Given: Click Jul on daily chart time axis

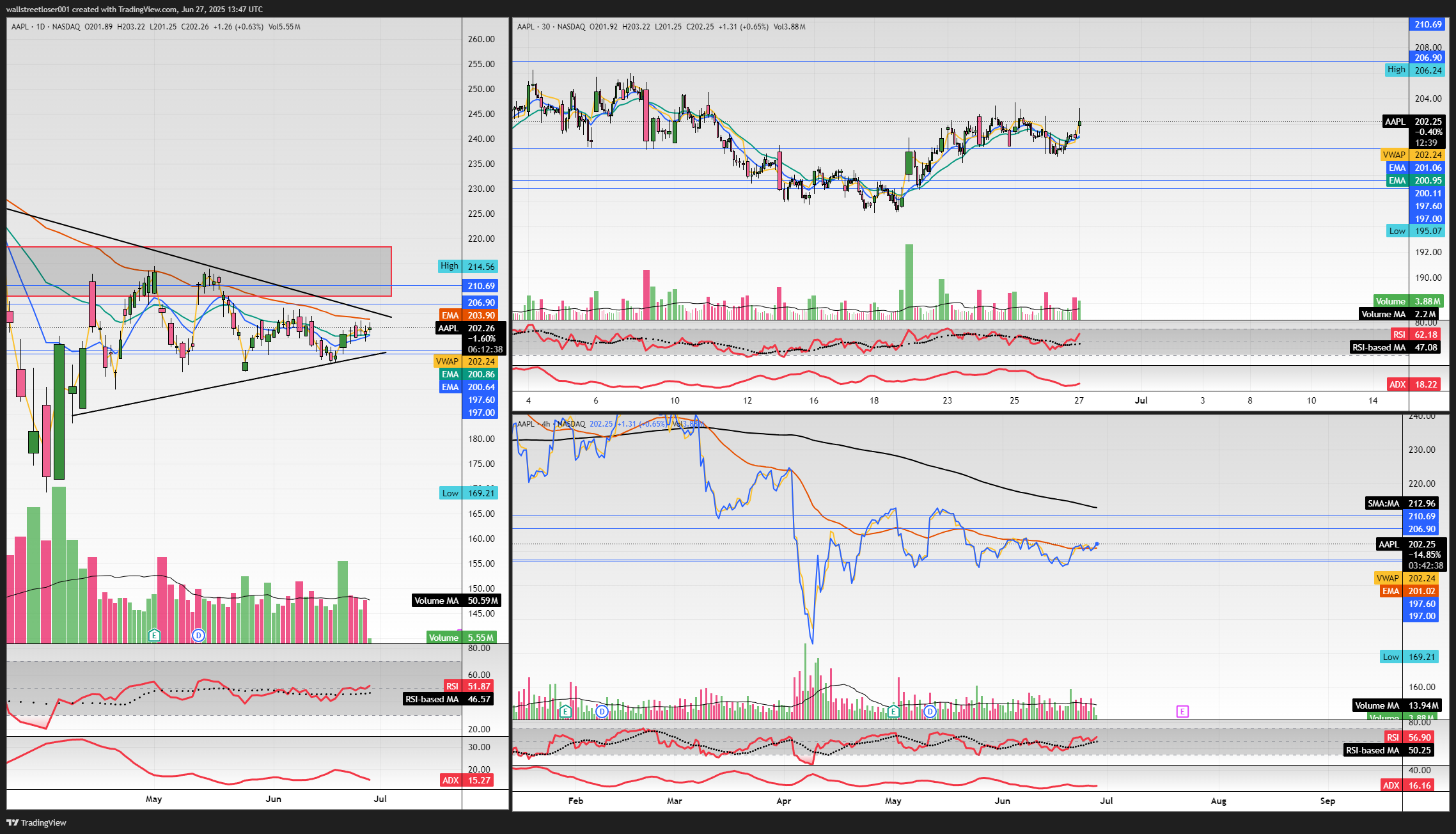Looking at the screenshot, I should pos(380,799).
